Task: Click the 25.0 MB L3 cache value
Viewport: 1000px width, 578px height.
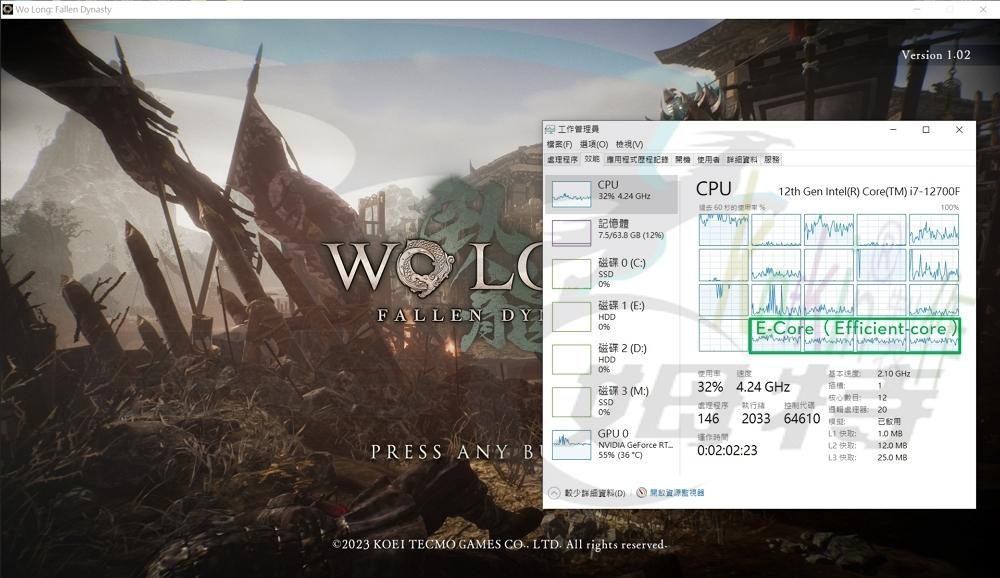Action: coord(892,457)
